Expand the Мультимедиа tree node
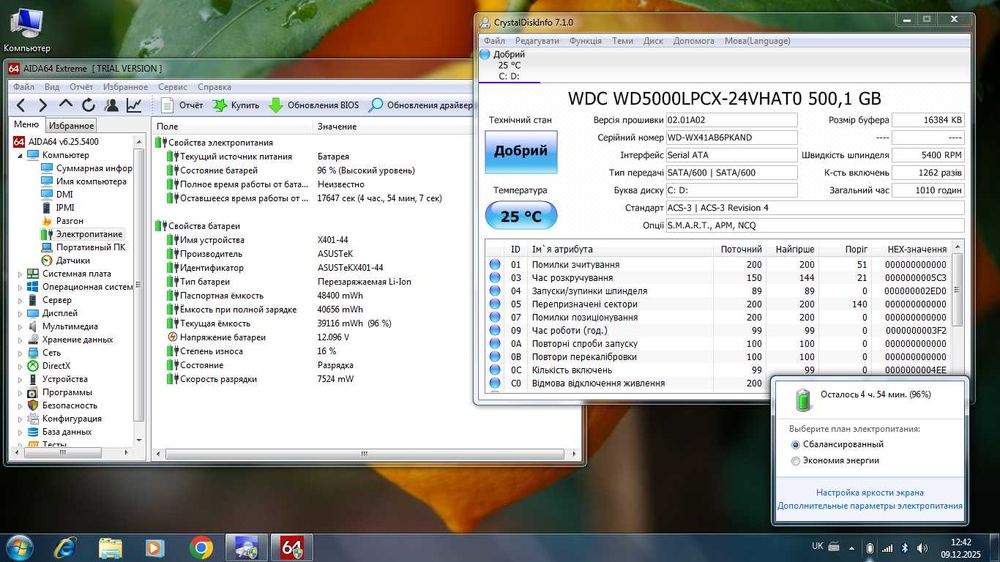 point(20,327)
